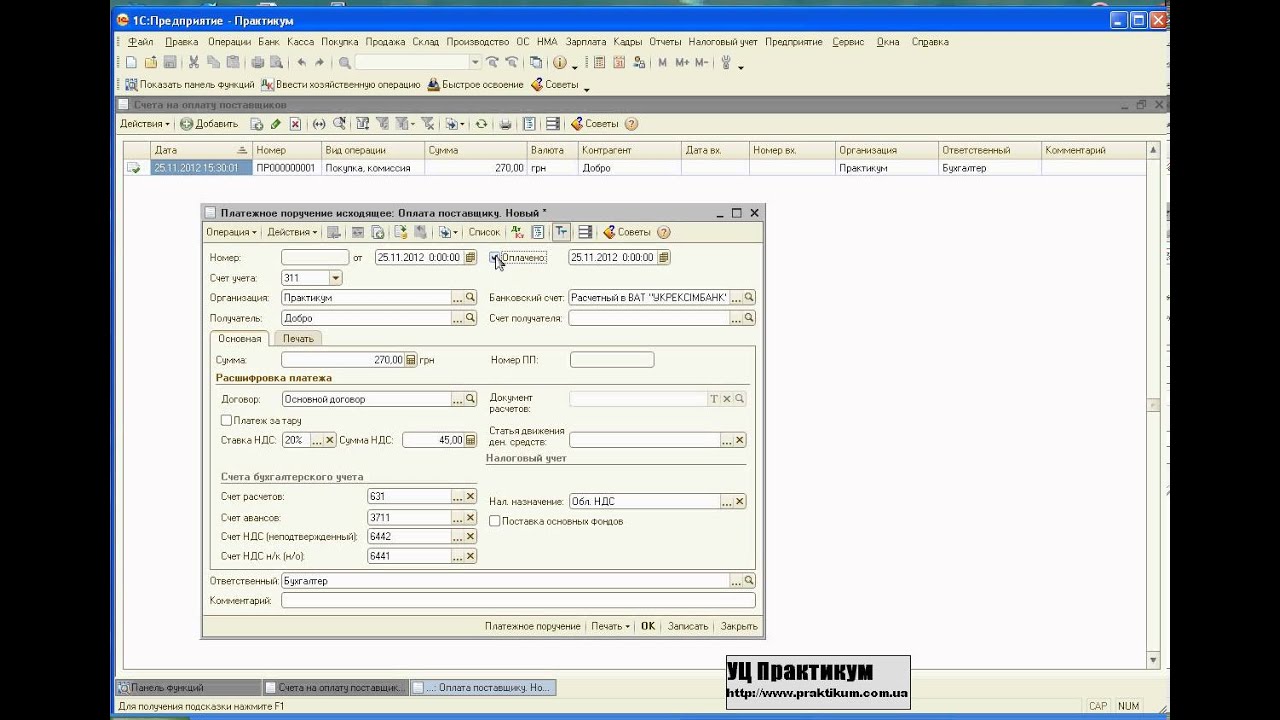Viewport: 1280px width, 720px height.
Task: Expand the search box dropdown in main toolbar
Action: (475, 63)
